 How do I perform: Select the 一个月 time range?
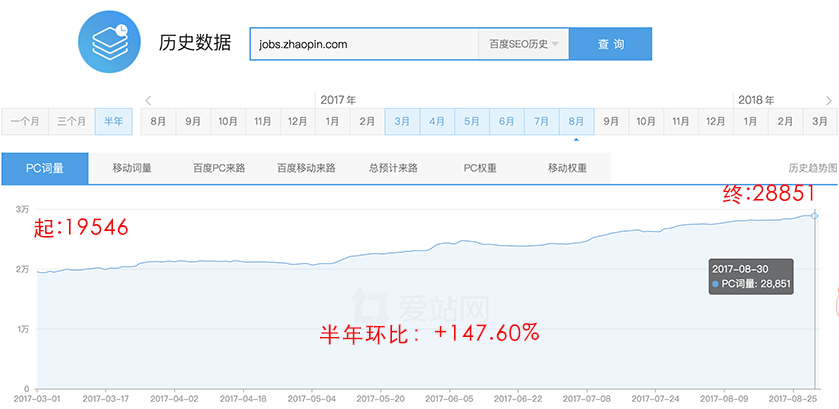point(25,122)
